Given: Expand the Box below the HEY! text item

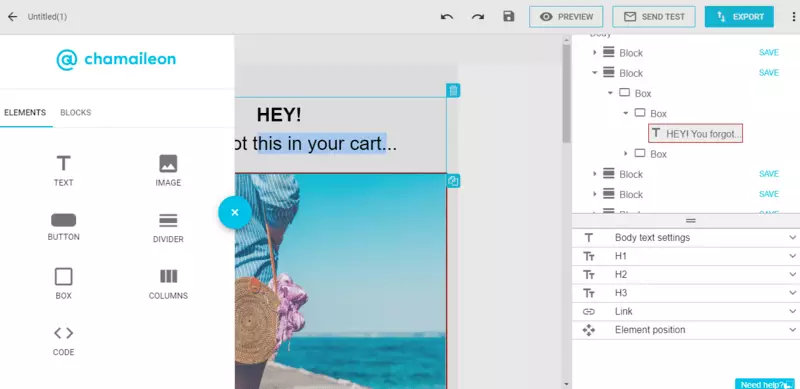Looking at the screenshot, I should point(626,153).
